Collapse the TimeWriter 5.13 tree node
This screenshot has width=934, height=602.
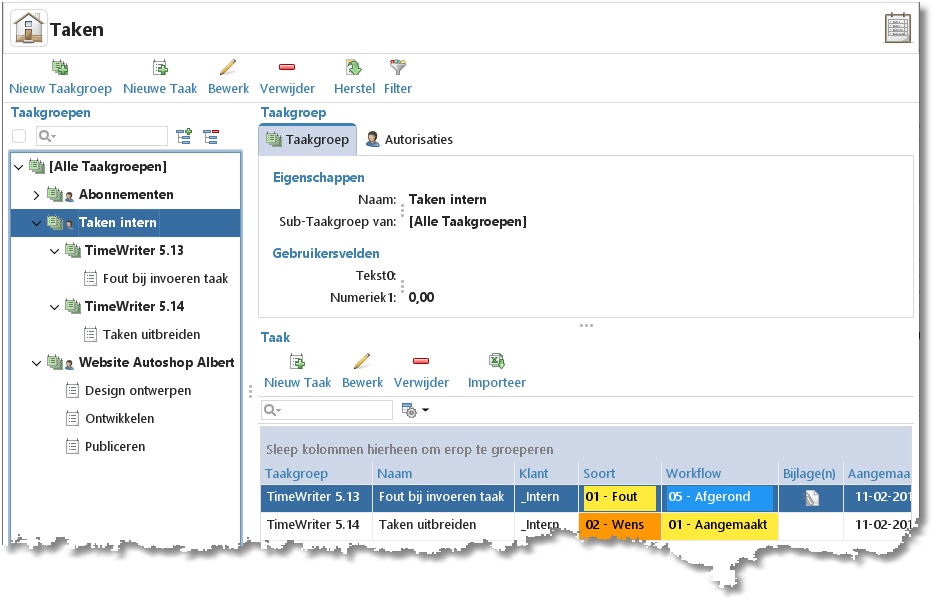54,251
